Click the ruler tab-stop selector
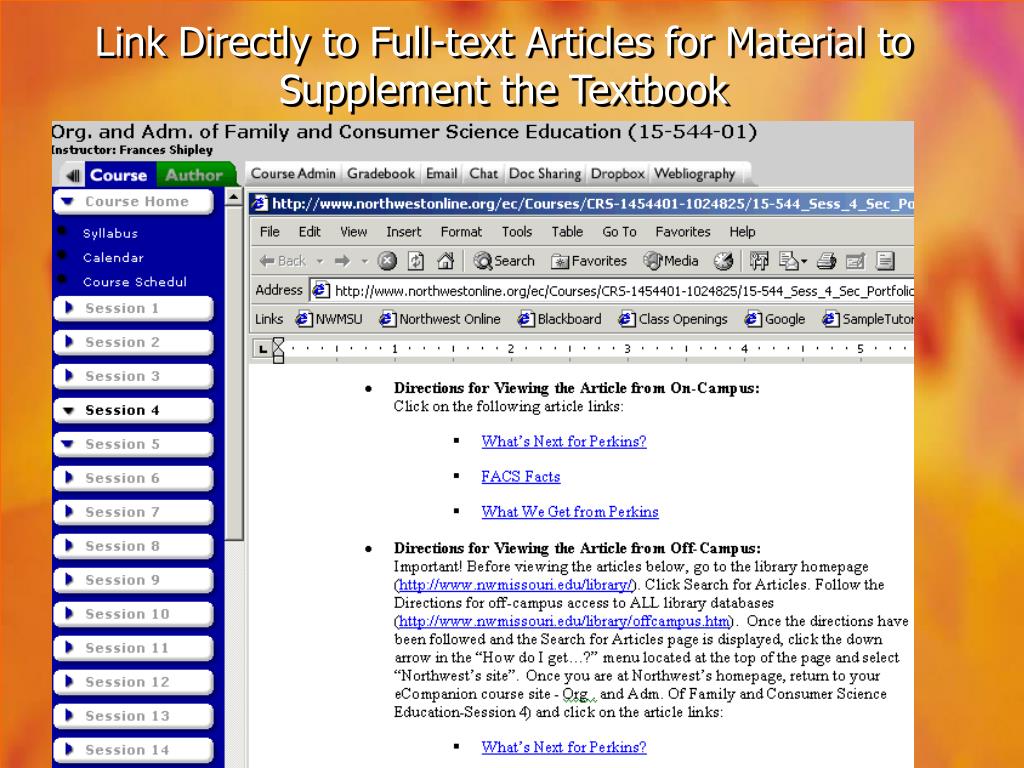 tap(263, 349)
